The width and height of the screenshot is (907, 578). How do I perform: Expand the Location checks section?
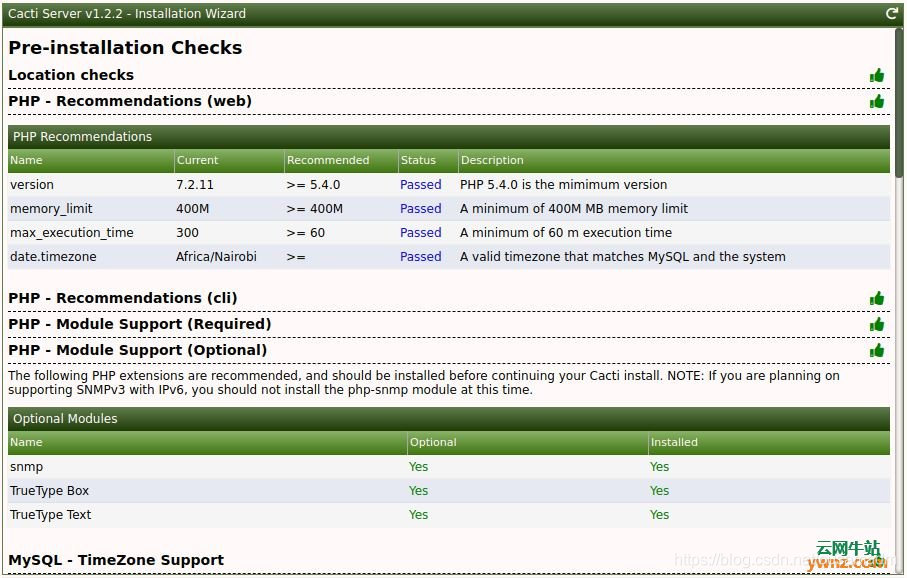[71, 75]
